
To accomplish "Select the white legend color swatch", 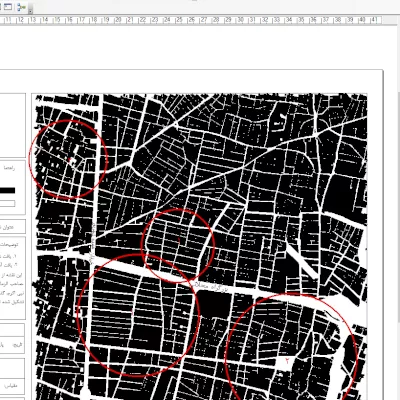I will [x=7, y=203].
